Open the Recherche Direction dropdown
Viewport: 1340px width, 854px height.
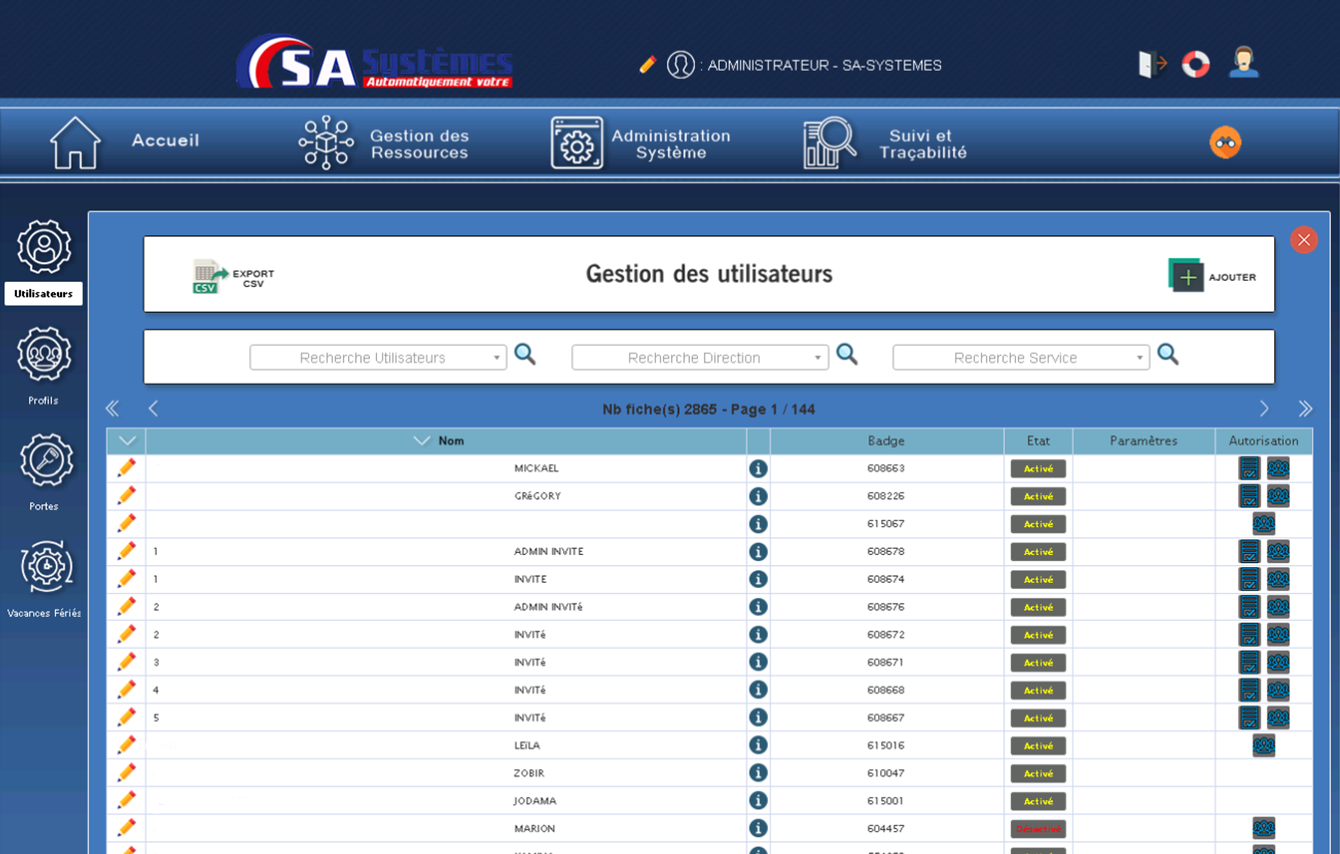click(818, 358)
